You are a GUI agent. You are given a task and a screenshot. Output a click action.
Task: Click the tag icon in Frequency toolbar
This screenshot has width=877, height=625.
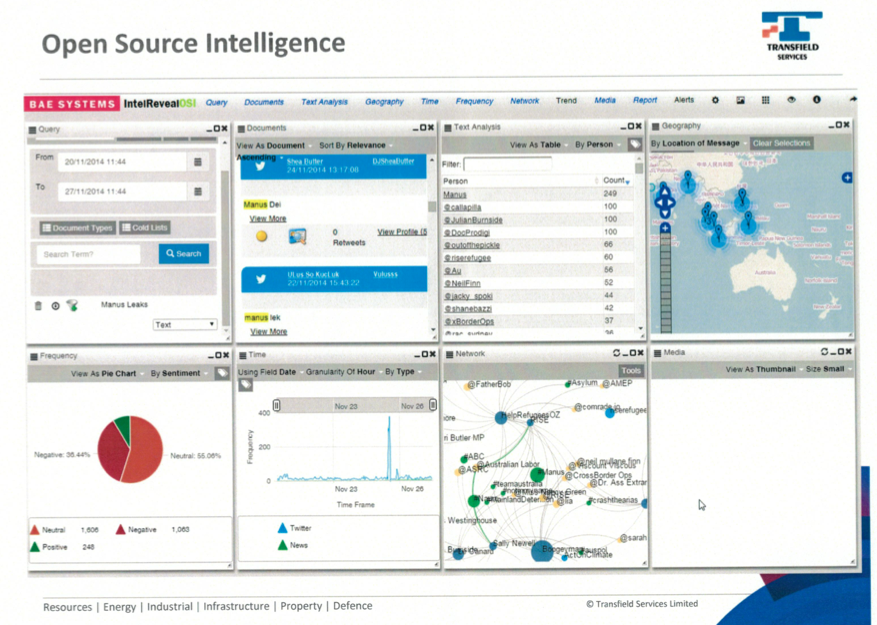[x=222, y=373]
